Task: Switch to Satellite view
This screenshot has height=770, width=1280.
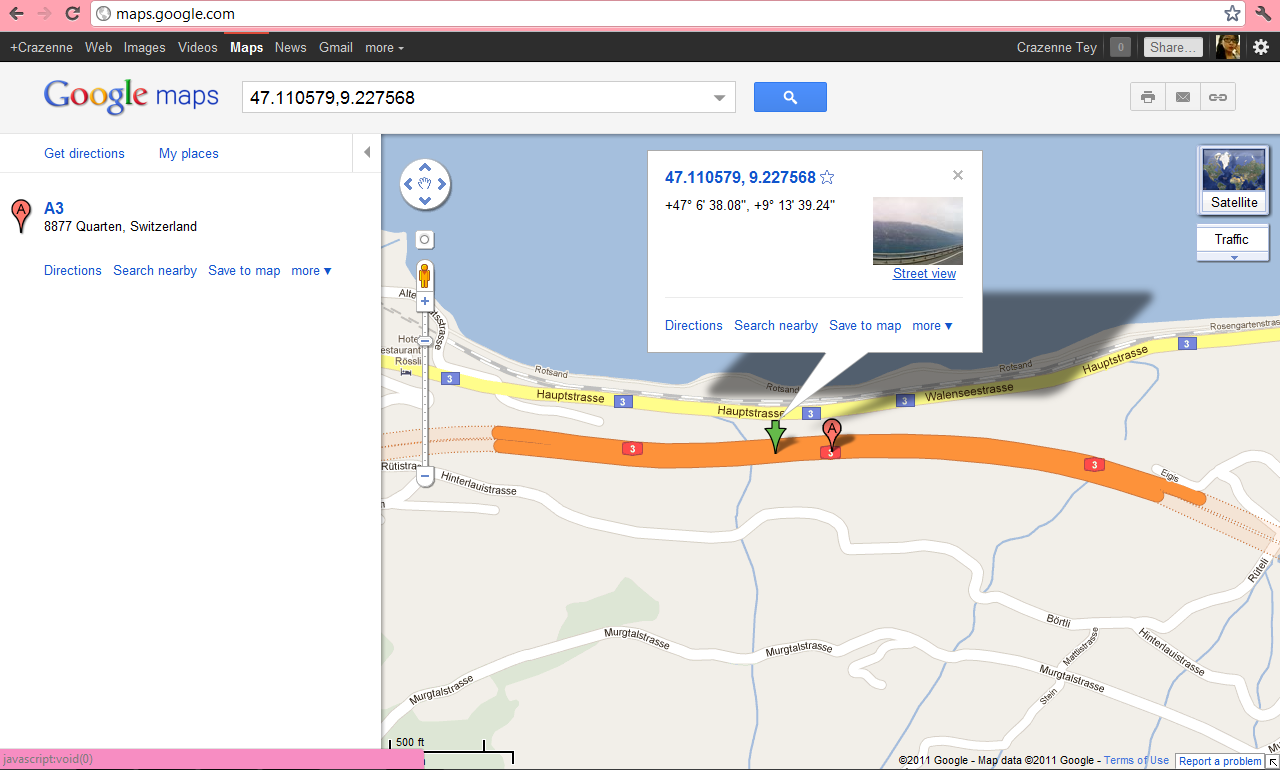Action: click(x=1234, y=180)
